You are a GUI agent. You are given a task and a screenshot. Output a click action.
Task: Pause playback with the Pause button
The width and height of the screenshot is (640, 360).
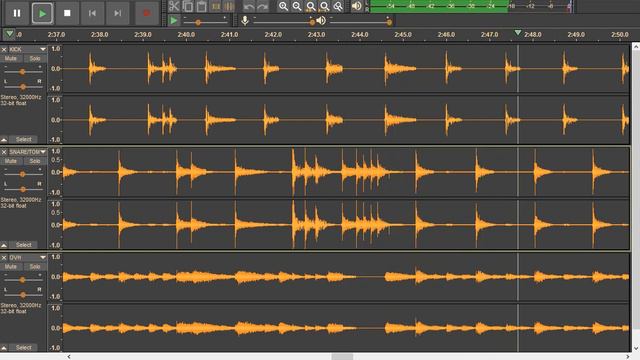pos(17,13)
